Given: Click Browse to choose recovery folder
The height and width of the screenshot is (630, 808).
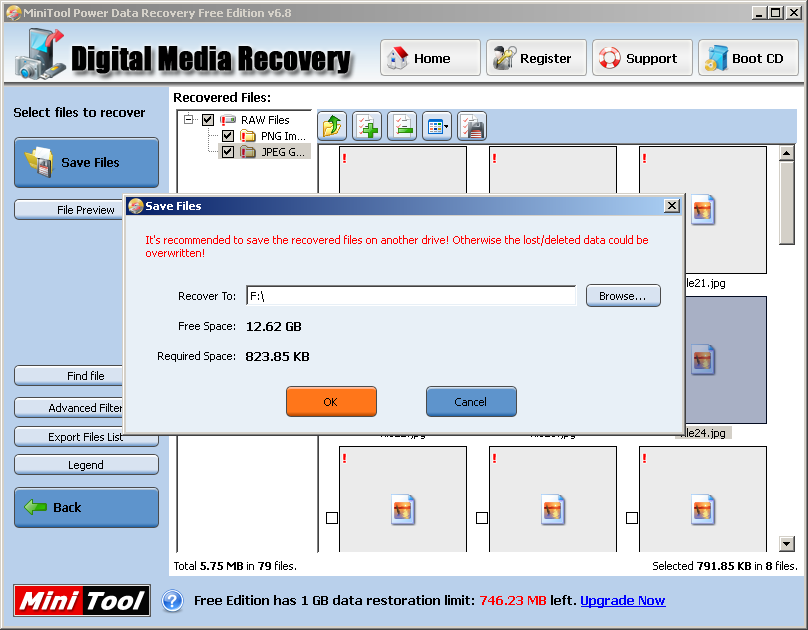Looking at the screenshot, I should tap(623, 296).
